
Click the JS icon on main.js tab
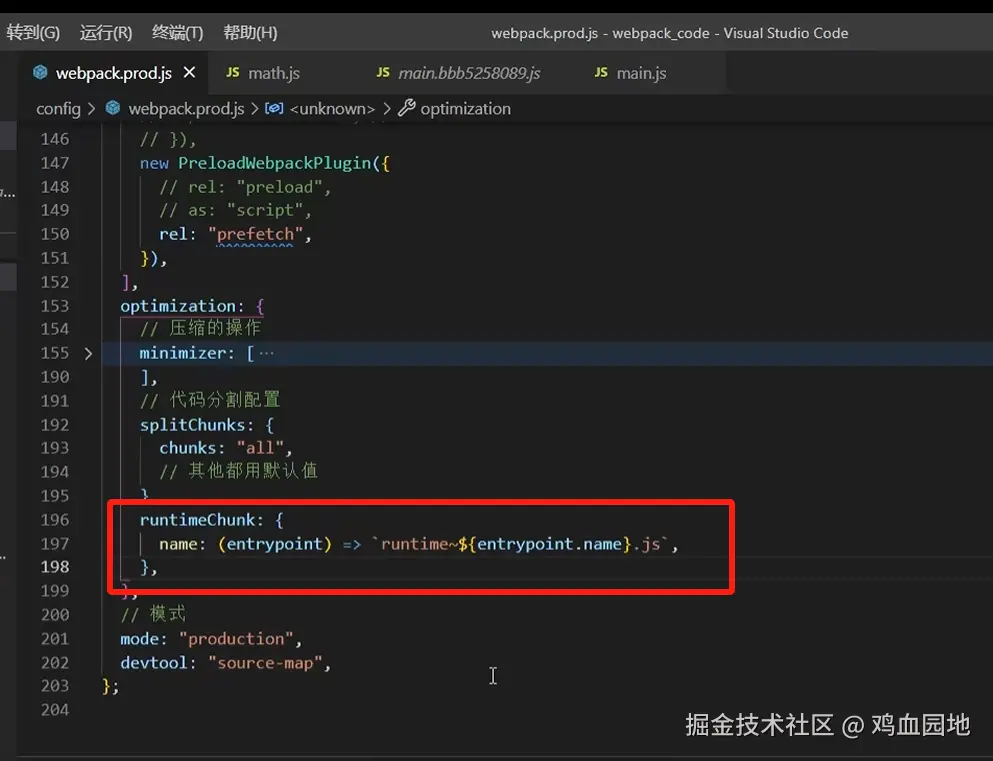601,72
